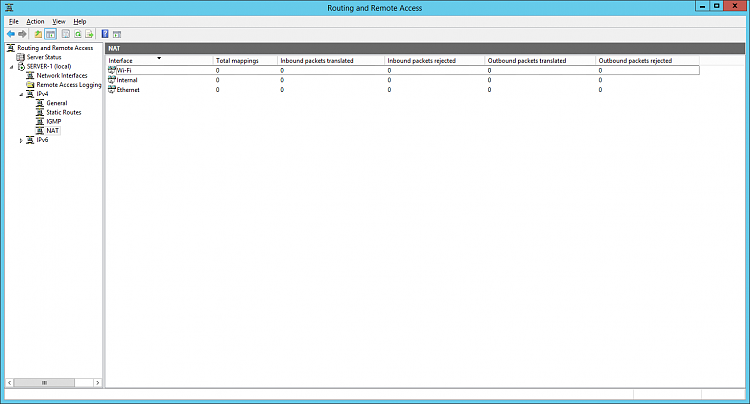Select IGMP under IPv4
Viewport: 750px width, 404px height.
(54, 121)
